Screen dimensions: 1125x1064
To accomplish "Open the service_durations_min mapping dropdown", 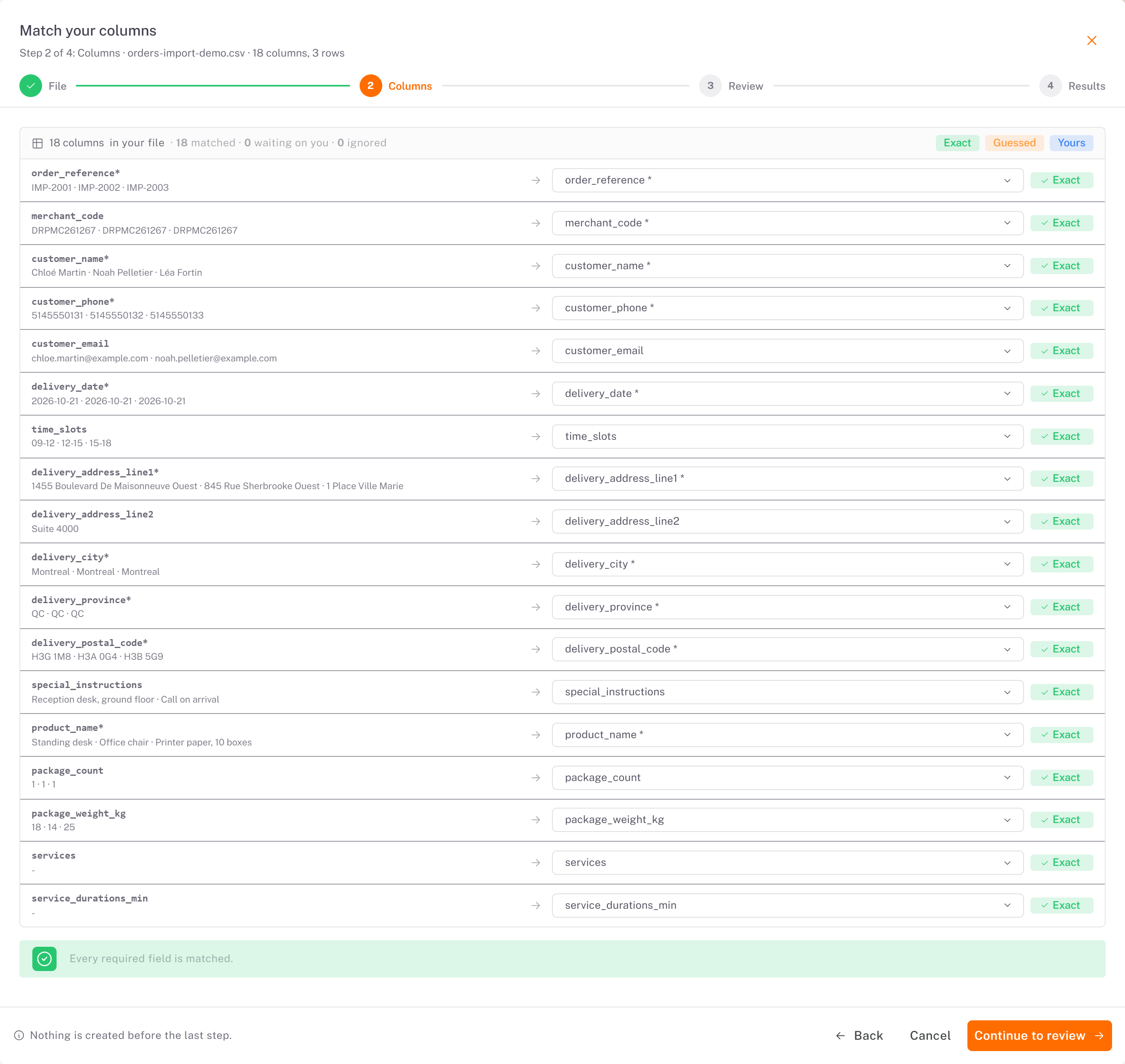I will click(x=788, y=906).
